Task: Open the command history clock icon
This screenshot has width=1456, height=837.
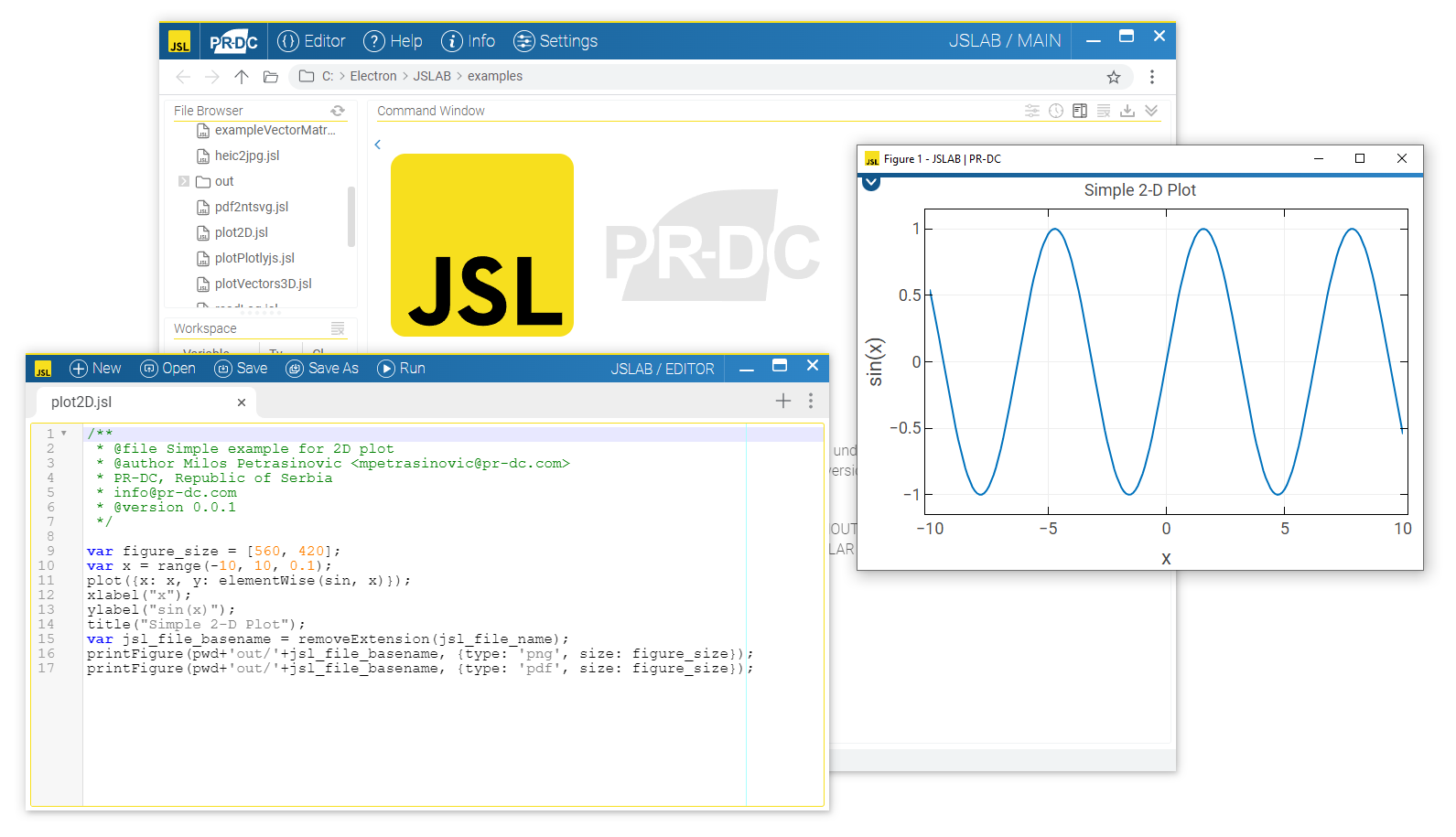Action: (1056, 111)
